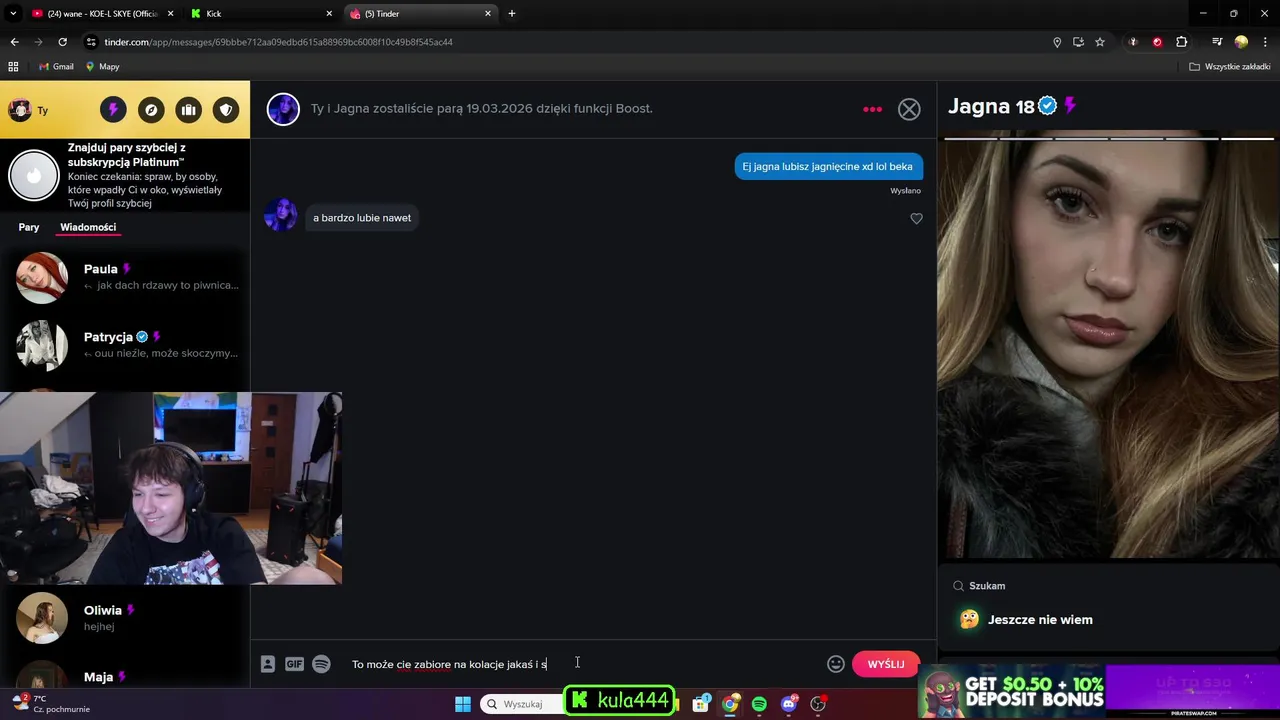This screenshot has width=1280, height=720.
Task: Click the Platinum subscription promo banner
Action: (x=125, y=175)
